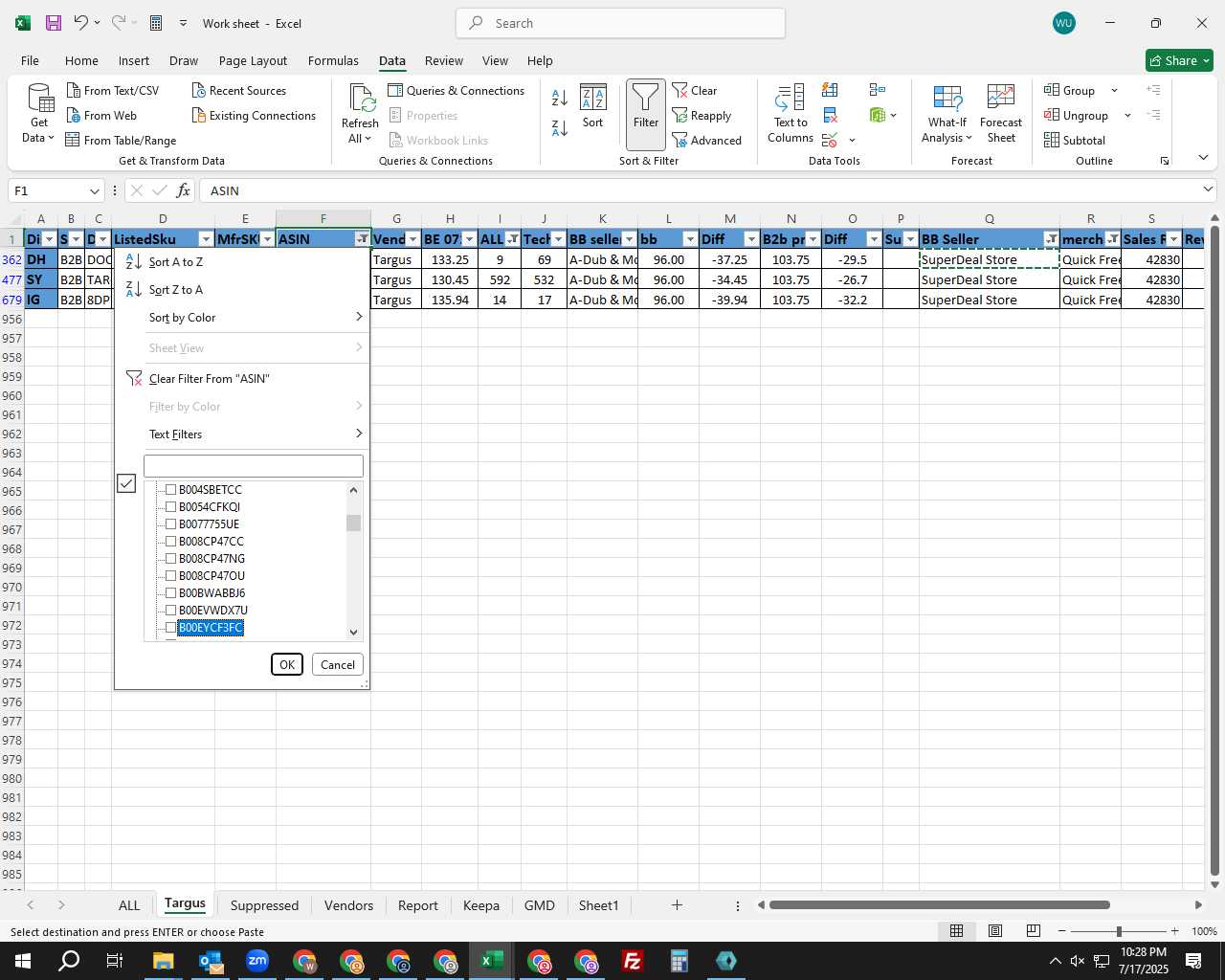
Task: Click the filter list scrollbar down arrow
Action: tap(354, 632)
